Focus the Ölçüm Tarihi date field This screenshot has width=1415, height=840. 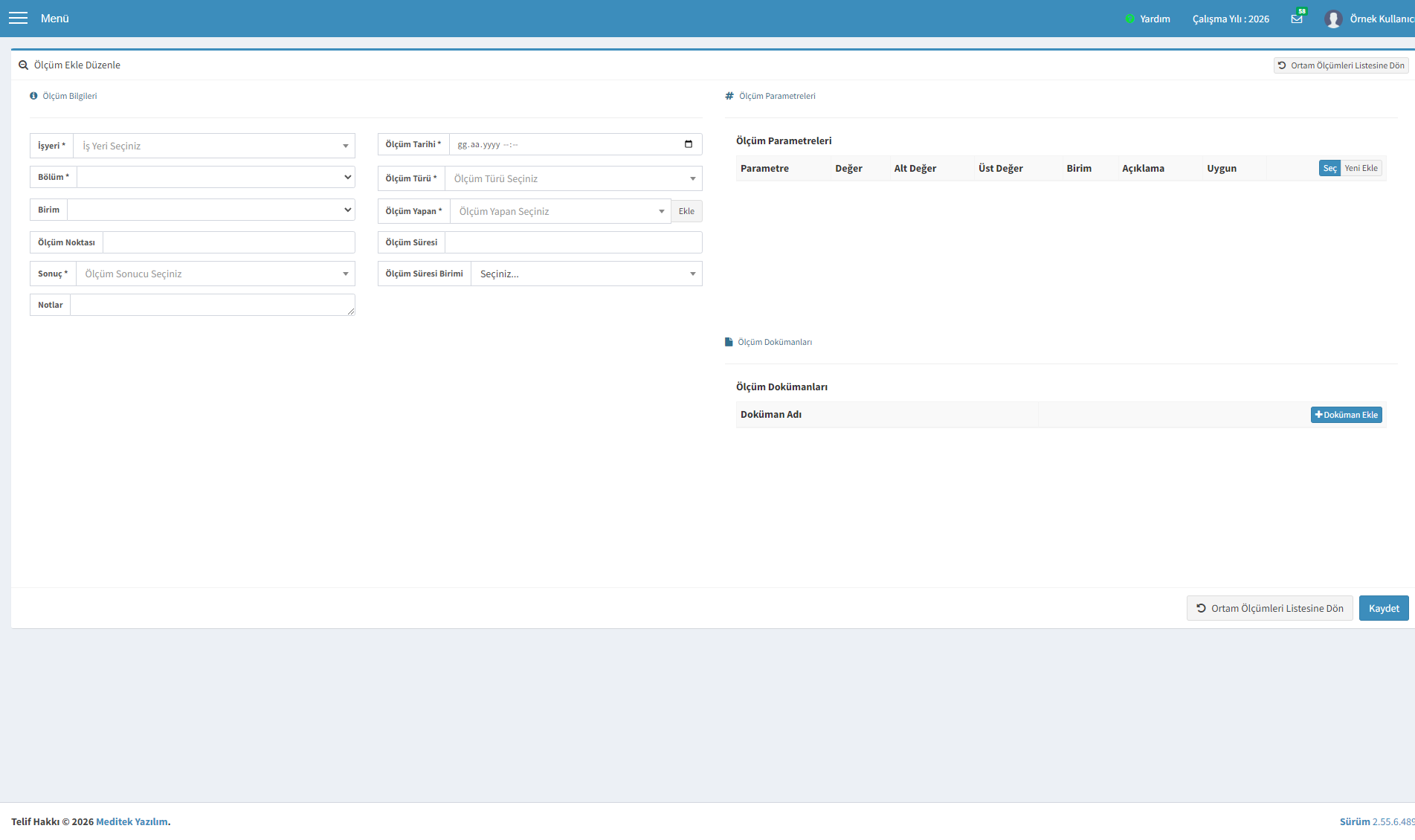tap(576, 144)
